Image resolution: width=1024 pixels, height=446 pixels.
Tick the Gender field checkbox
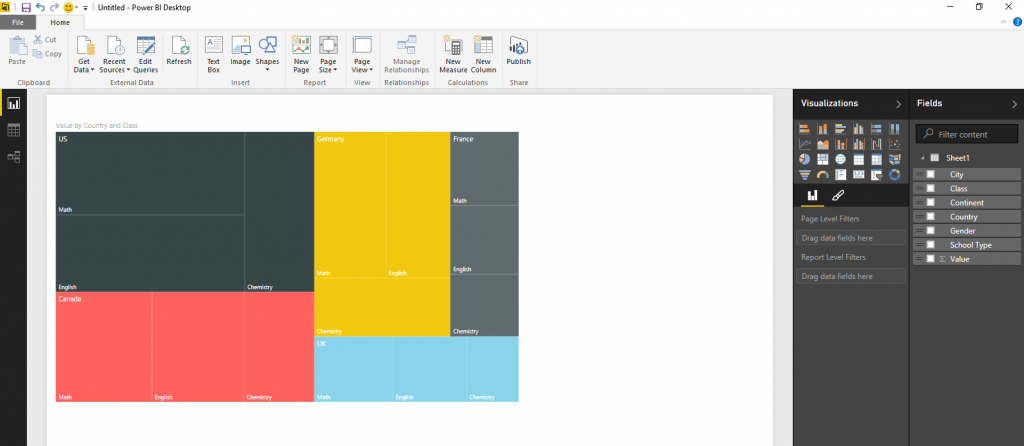[931, 231]
